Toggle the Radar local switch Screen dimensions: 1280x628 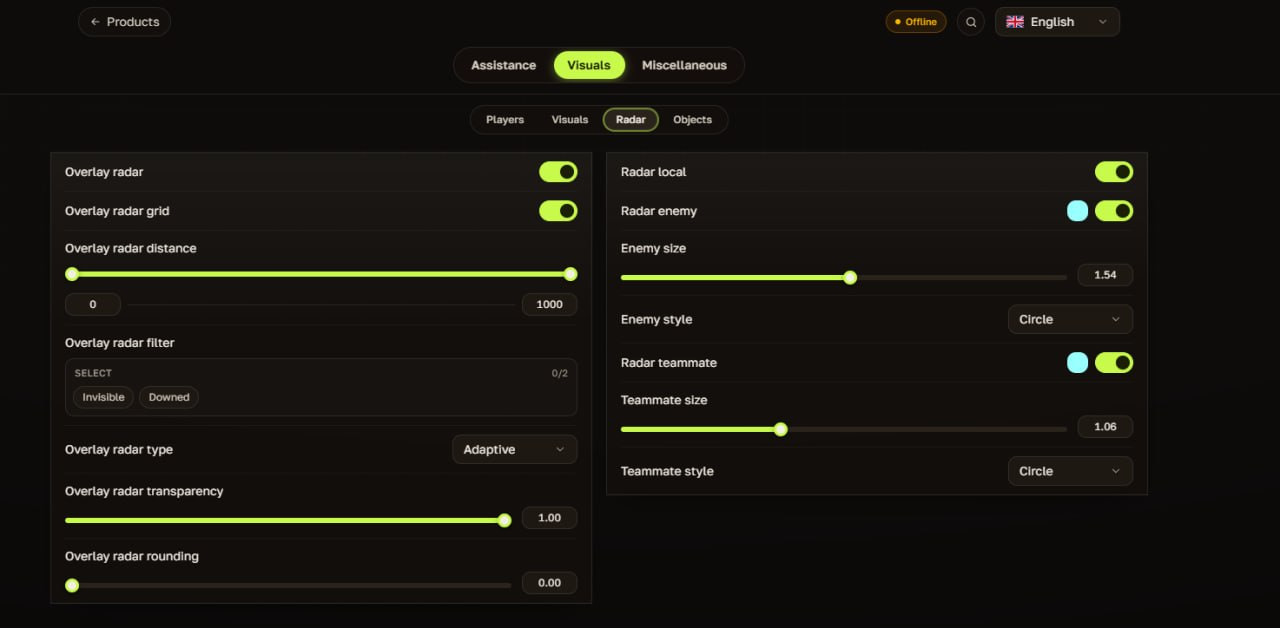pos(1114,172)
